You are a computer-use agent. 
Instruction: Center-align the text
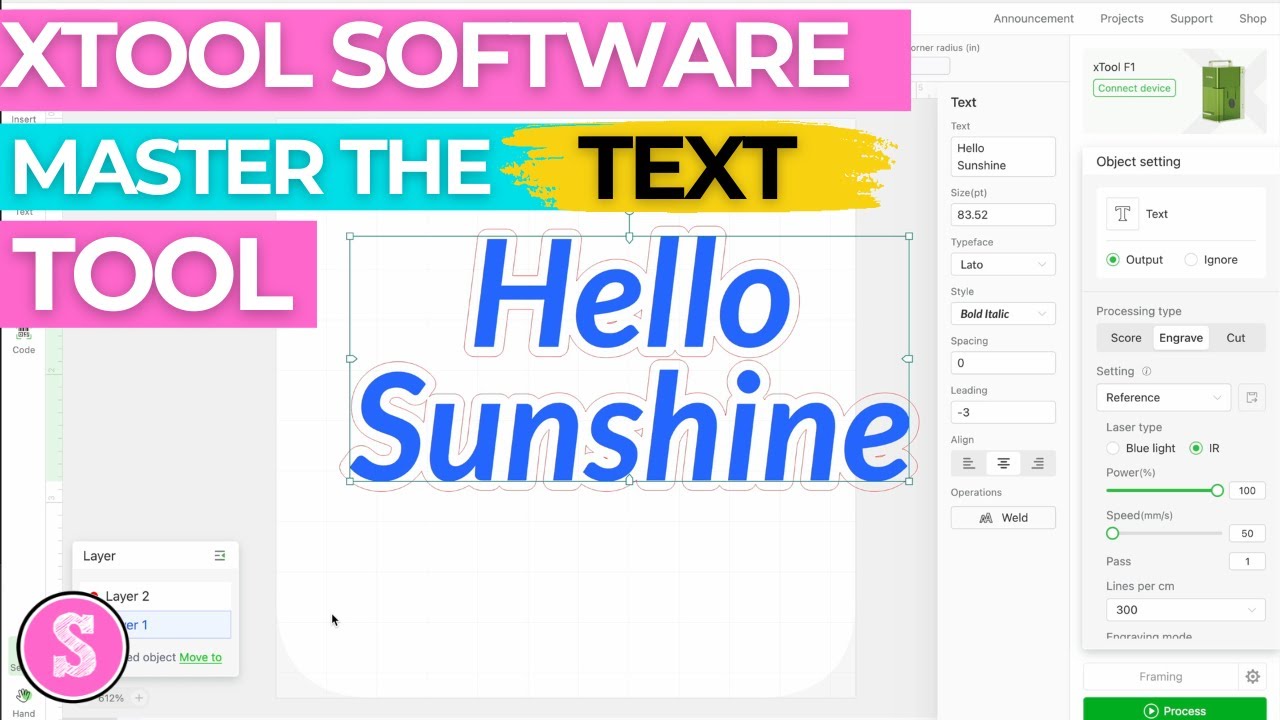click(x=1003, y=463)
